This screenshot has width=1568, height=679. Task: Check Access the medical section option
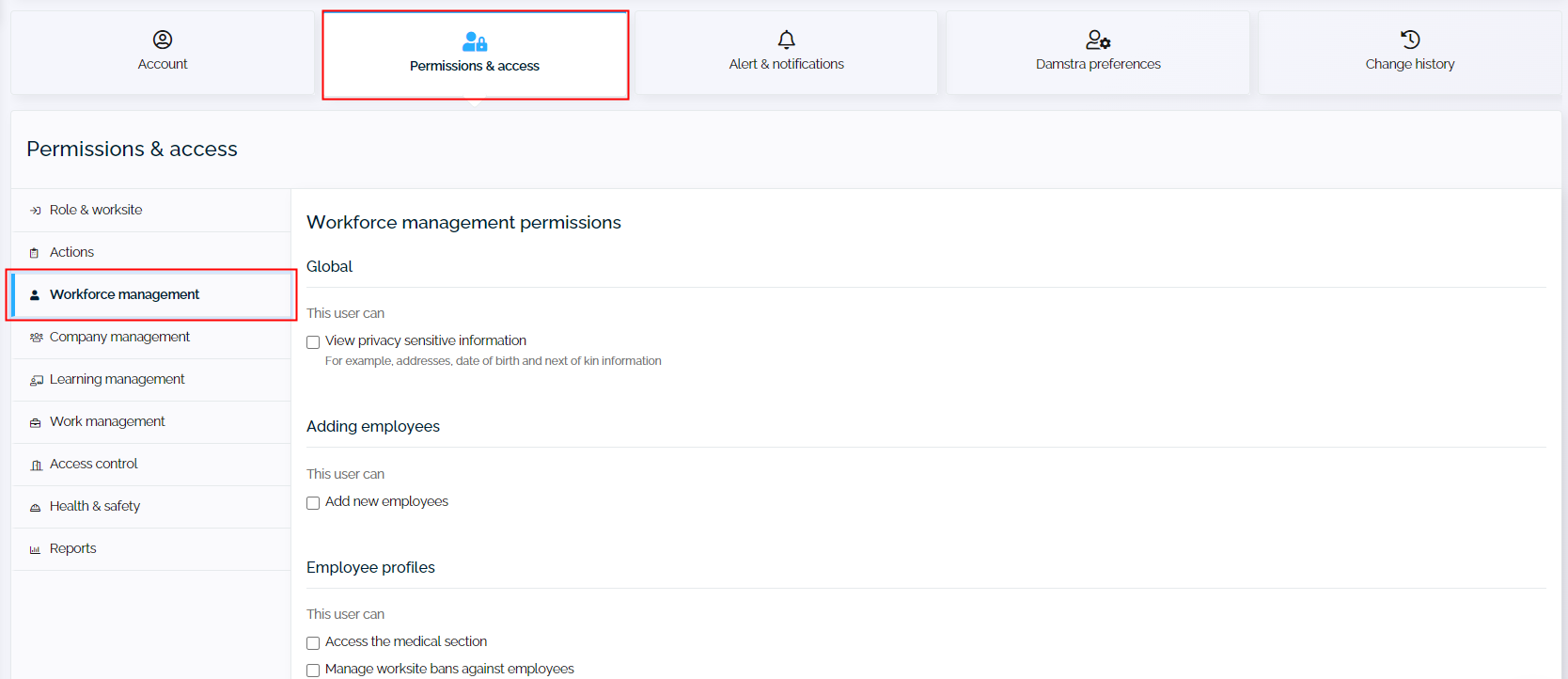(313, 643)
